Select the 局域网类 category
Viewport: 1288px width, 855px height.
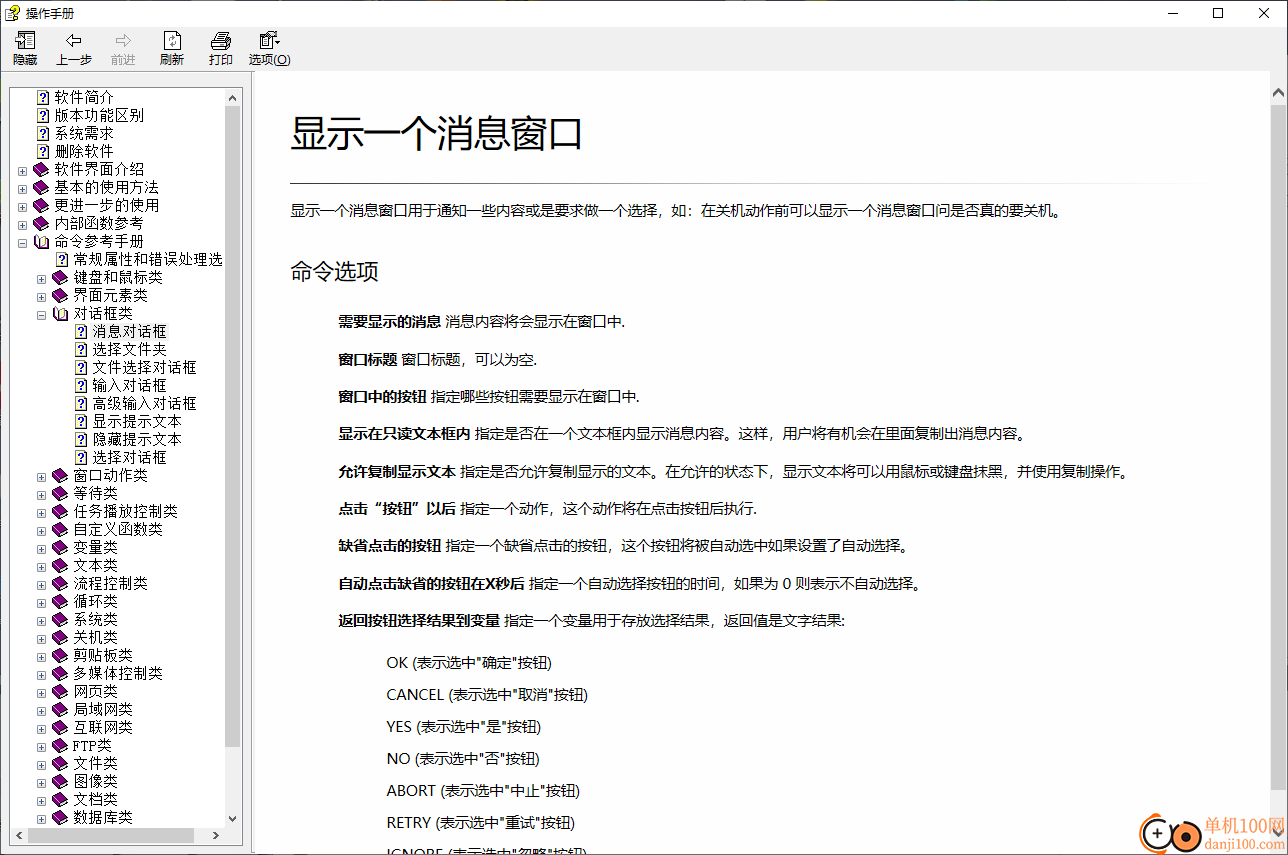click(x=103, y=709)
